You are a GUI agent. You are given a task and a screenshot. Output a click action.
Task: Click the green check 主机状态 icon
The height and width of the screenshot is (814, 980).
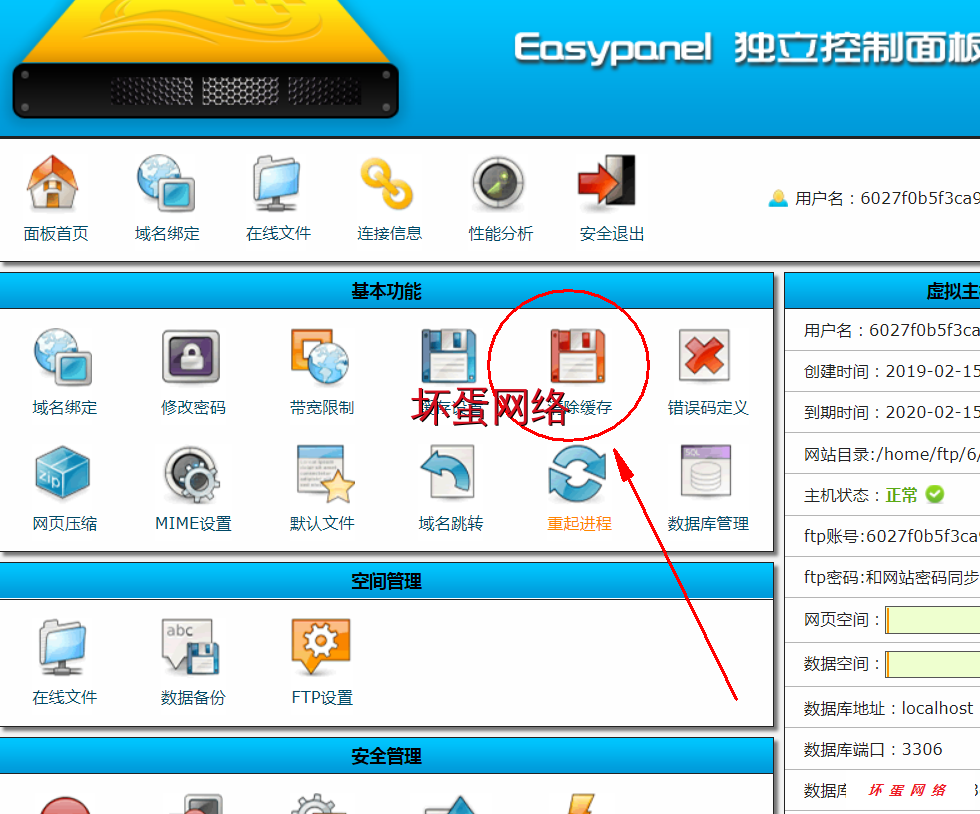pyautogui.click(x=935, y=495)
